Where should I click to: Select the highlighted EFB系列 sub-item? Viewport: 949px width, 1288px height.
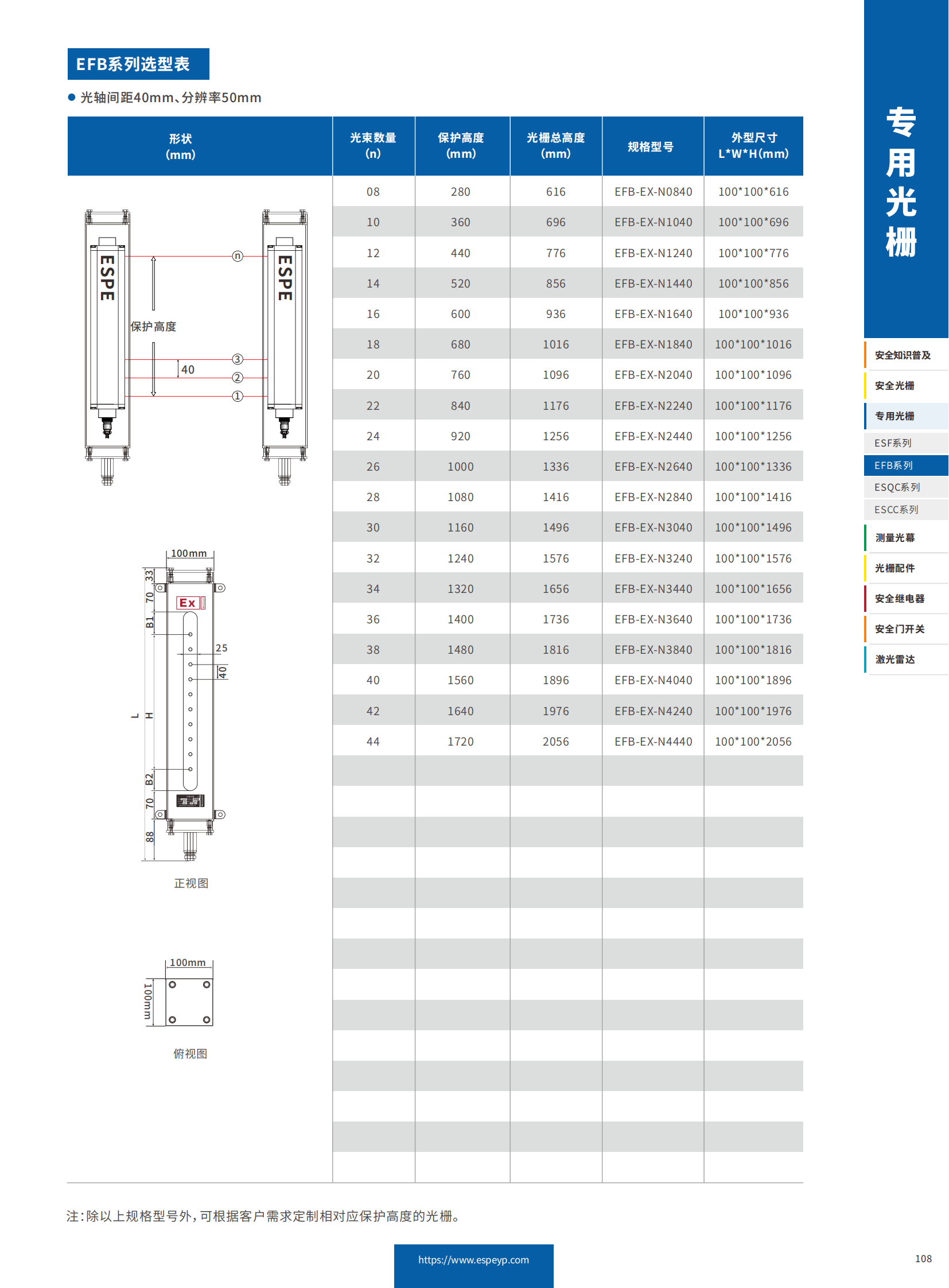coord(906,465)
